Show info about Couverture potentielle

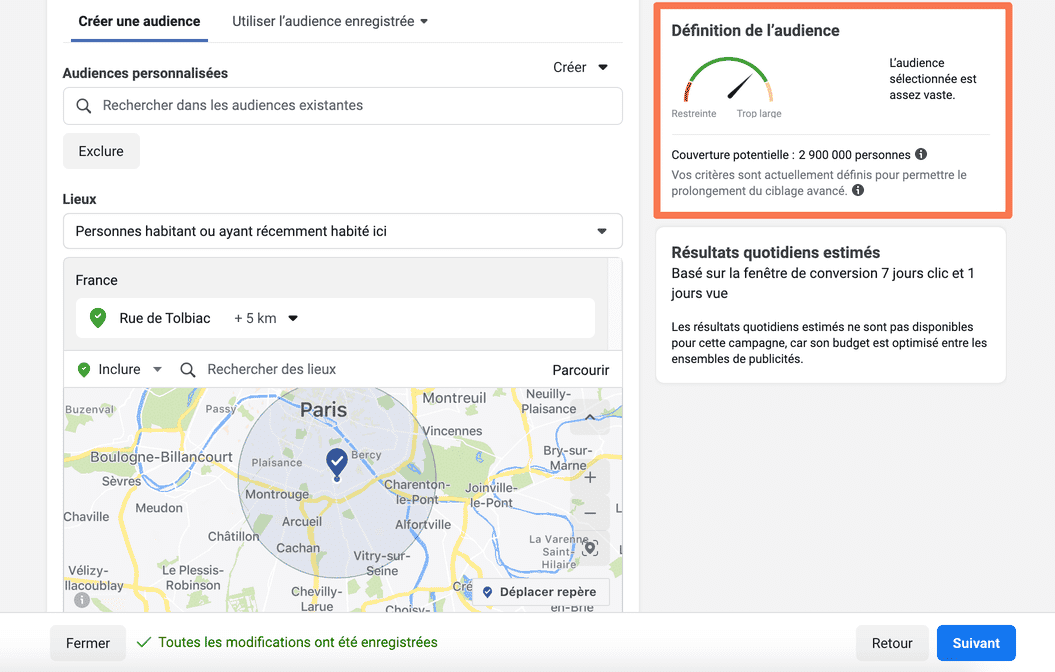921,155
